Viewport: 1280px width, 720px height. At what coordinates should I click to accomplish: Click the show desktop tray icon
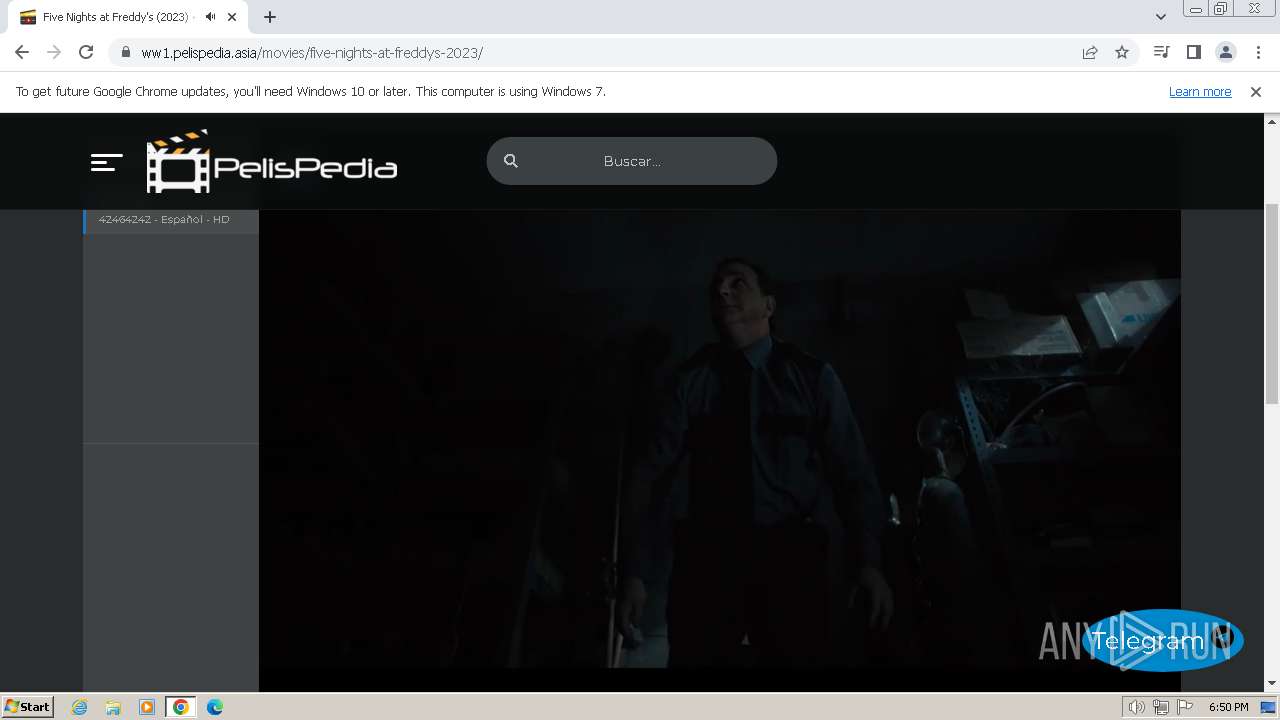[1268, 707]
